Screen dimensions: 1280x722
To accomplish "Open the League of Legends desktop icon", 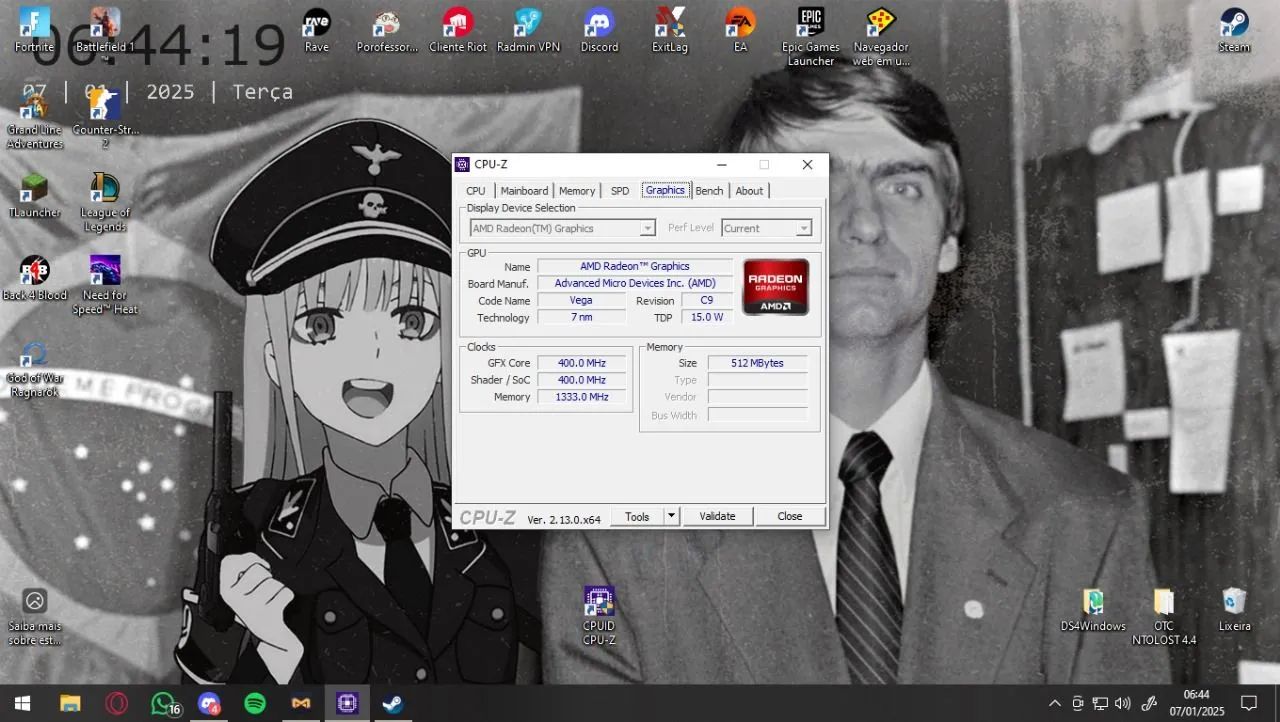I will coord(104,190).
